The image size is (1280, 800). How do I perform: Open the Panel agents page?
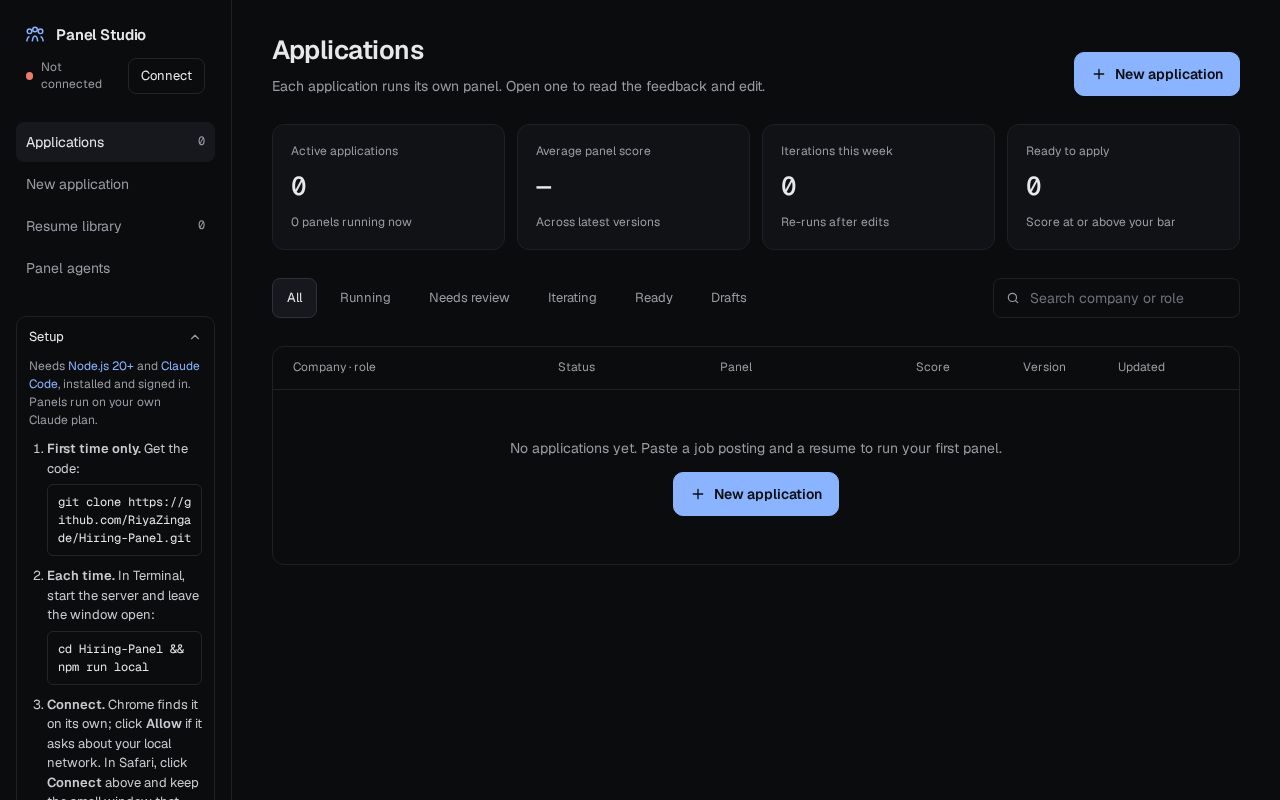click(x=115, y=268)
